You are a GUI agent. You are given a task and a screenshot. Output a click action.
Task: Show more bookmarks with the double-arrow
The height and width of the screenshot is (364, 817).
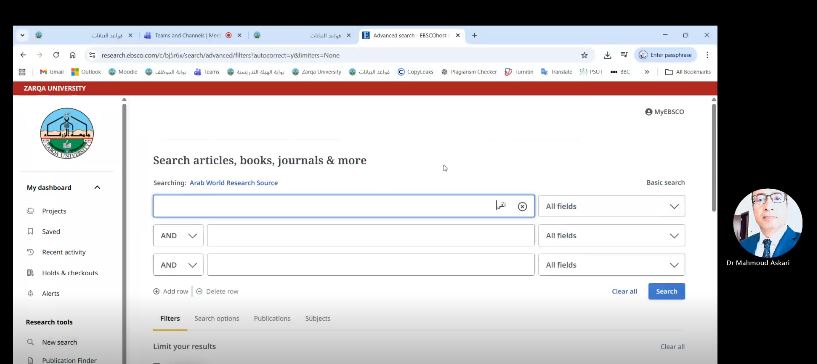click(x=647, y=72)
